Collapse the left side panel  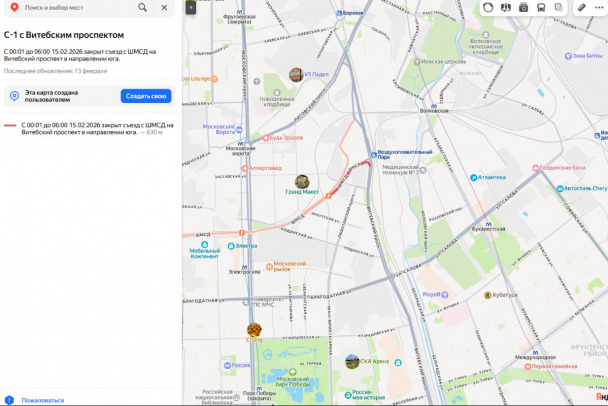click(x=191, y=7)
